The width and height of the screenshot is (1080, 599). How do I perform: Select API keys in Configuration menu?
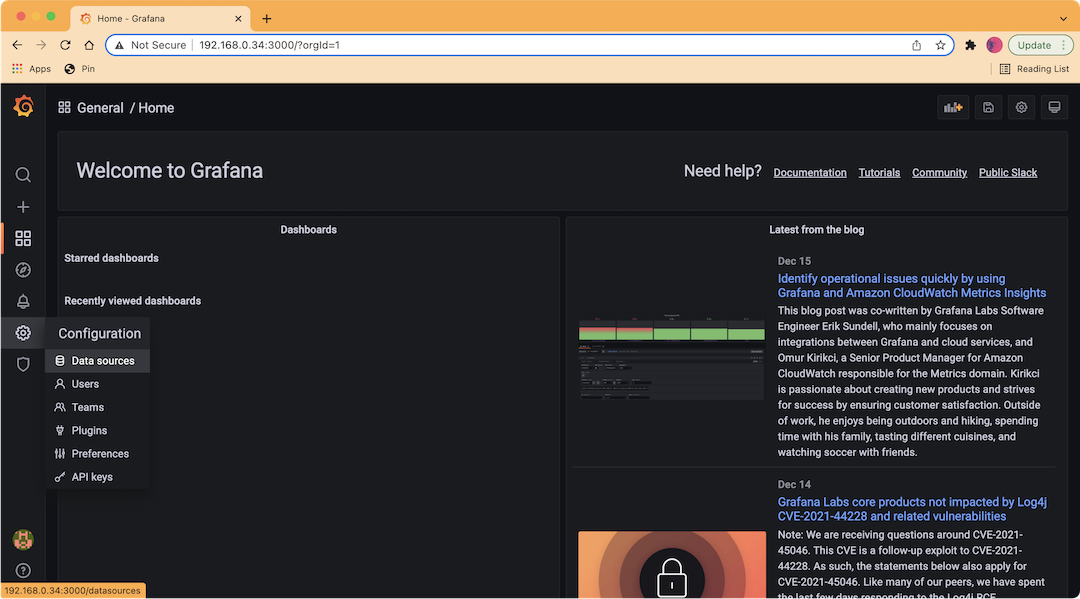[x=97, y=477]
